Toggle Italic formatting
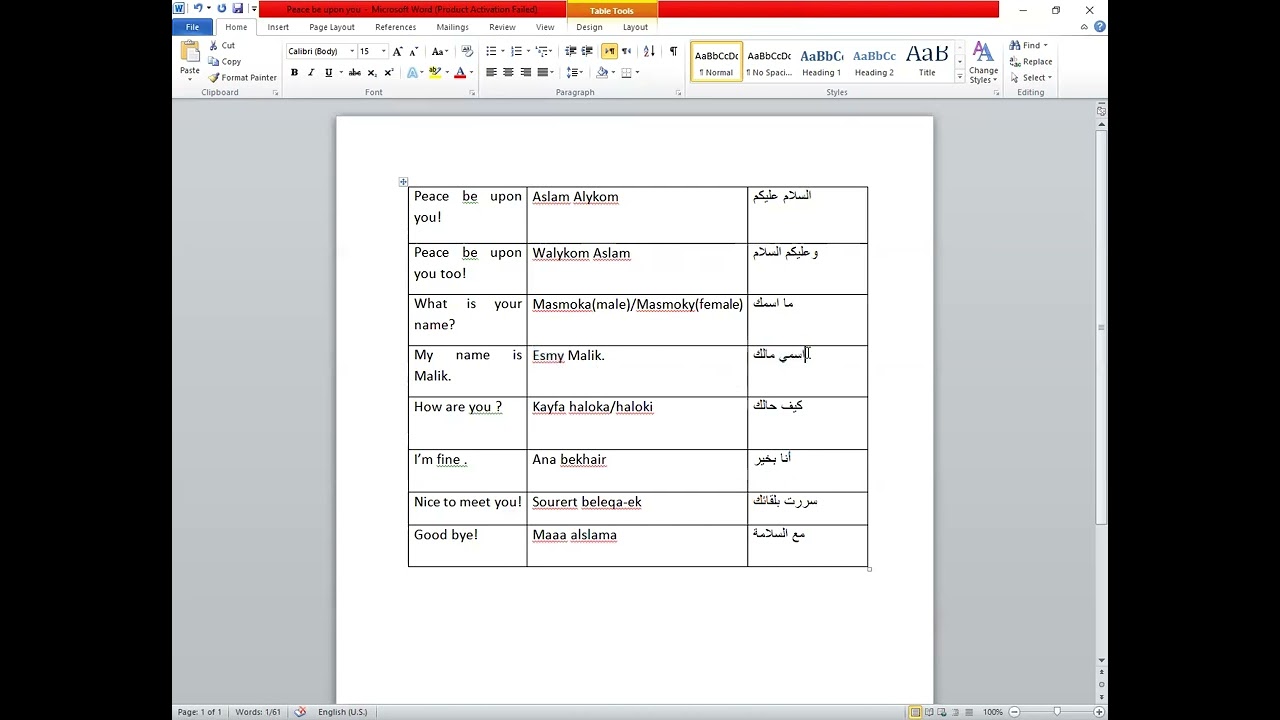The height and width of the screenshot is (720, 1280). 311,72
